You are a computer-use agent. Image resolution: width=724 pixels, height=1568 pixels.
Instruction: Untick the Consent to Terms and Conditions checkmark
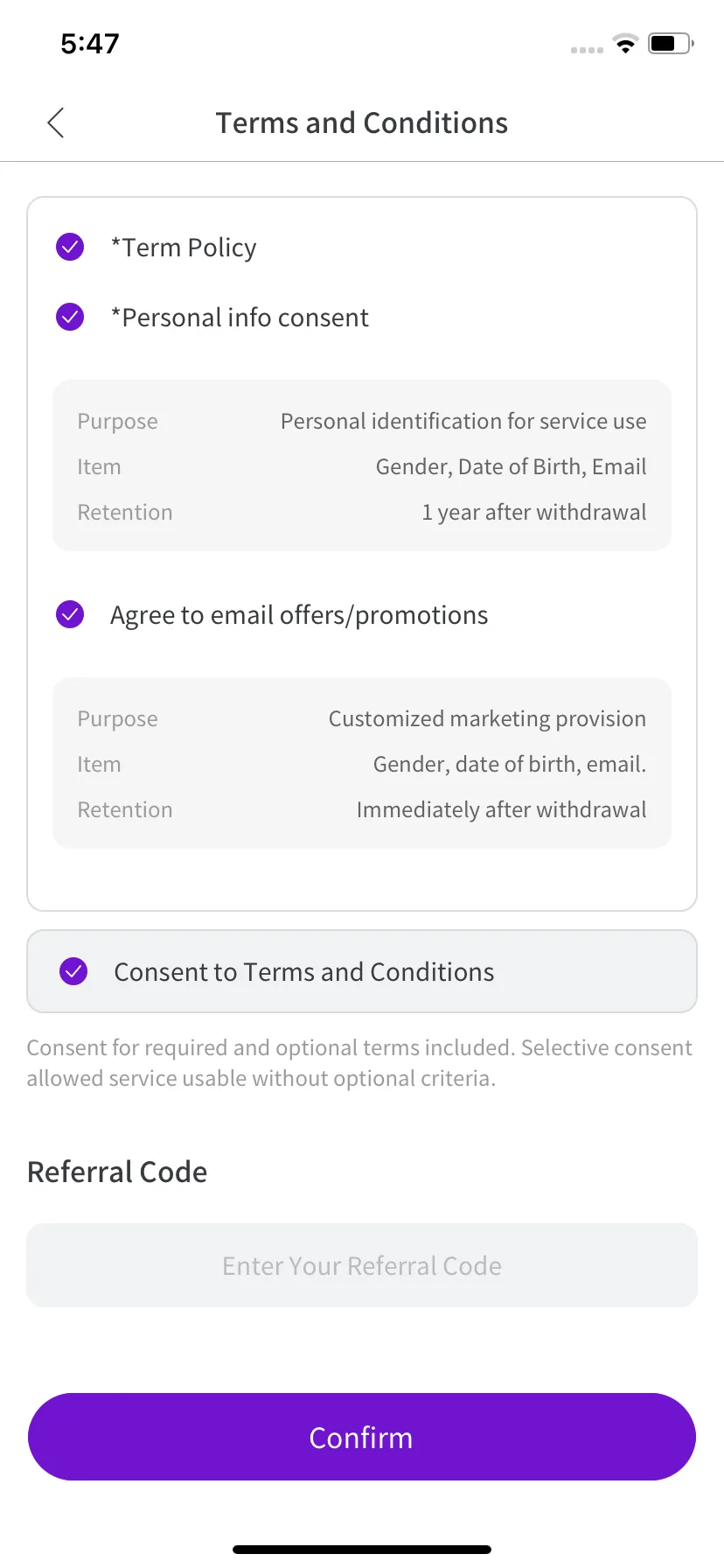click(x=73, y=971)
